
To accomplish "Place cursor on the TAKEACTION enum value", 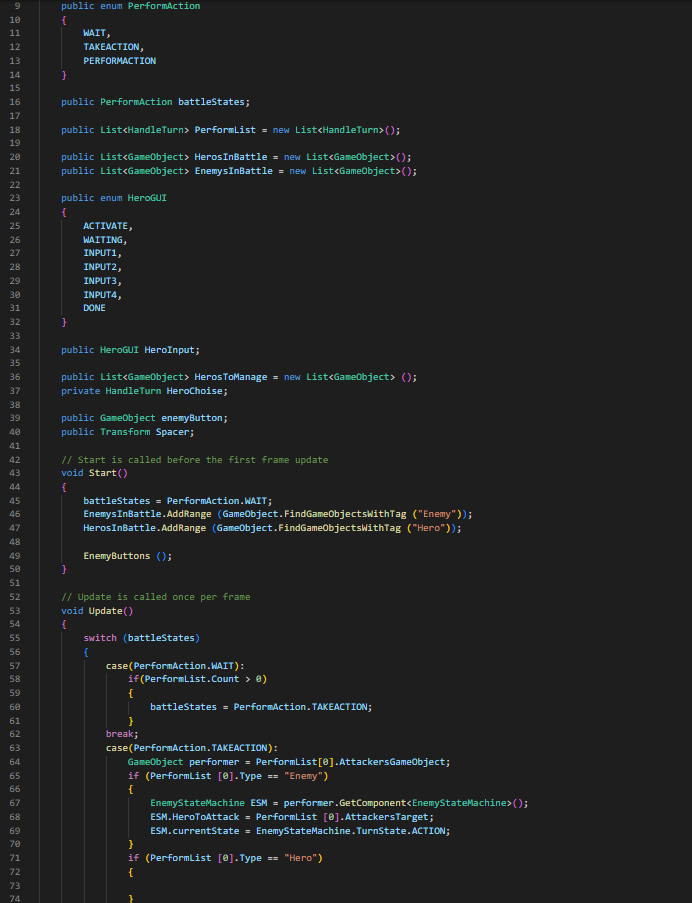I will [x=113, y=47].
